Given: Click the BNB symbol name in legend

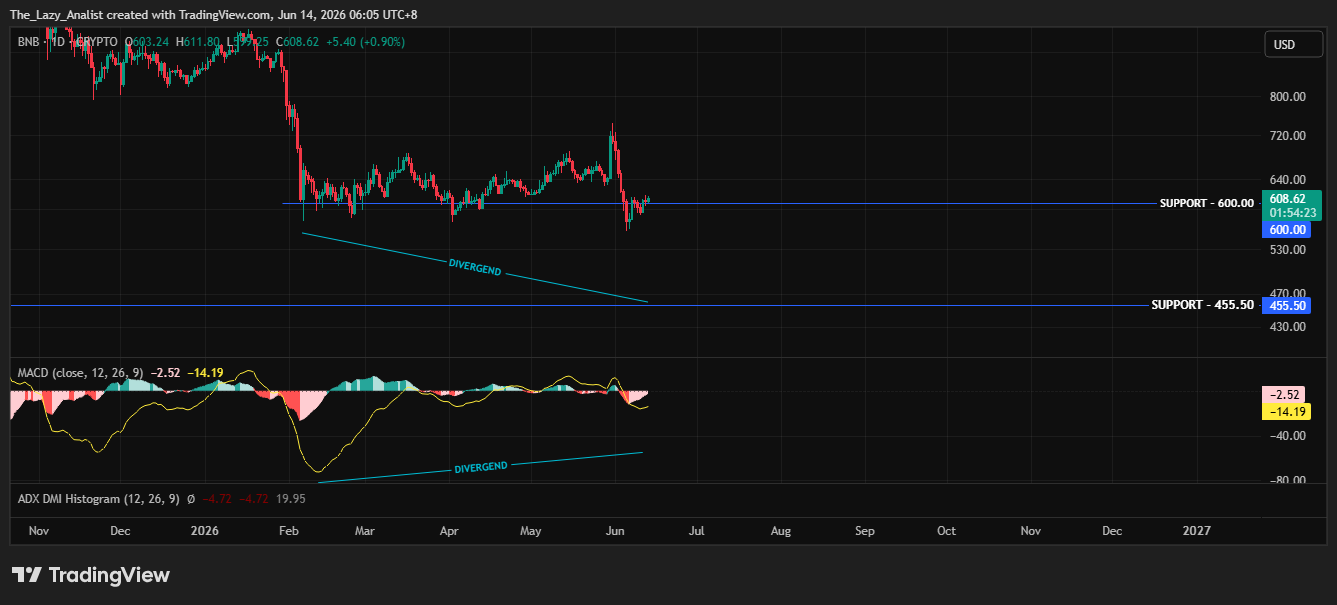Looking at the screenshot, I should [x=30, y=42].
